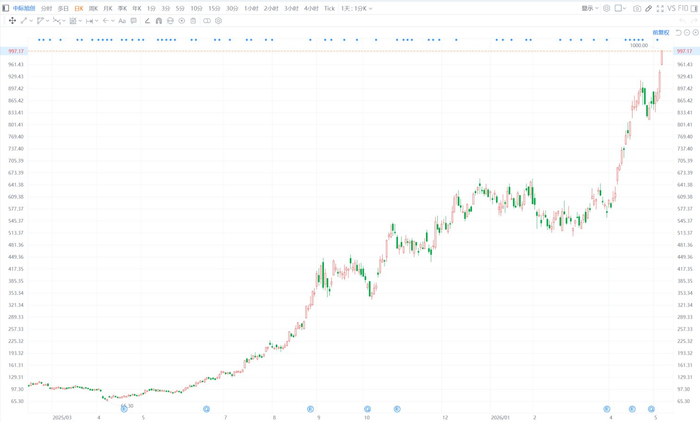Enter fullscreen chart mode

click(x=660, y=8)
